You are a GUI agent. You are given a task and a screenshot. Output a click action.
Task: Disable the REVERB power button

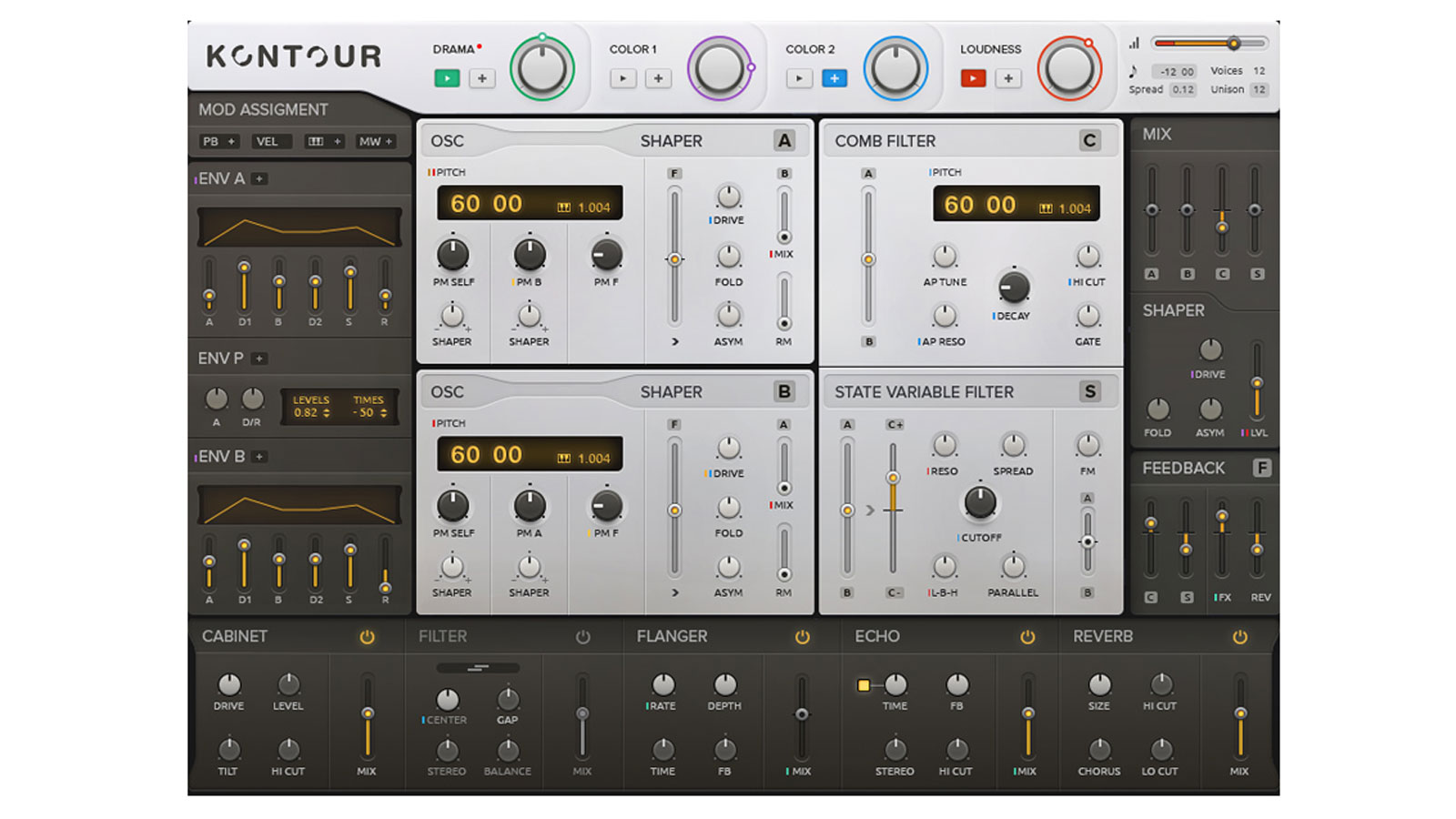(x=1239, y=637)
